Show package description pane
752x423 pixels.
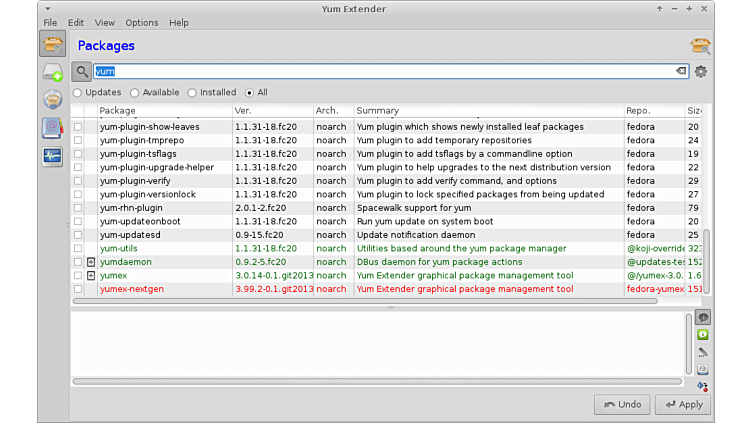click(703, 317)
